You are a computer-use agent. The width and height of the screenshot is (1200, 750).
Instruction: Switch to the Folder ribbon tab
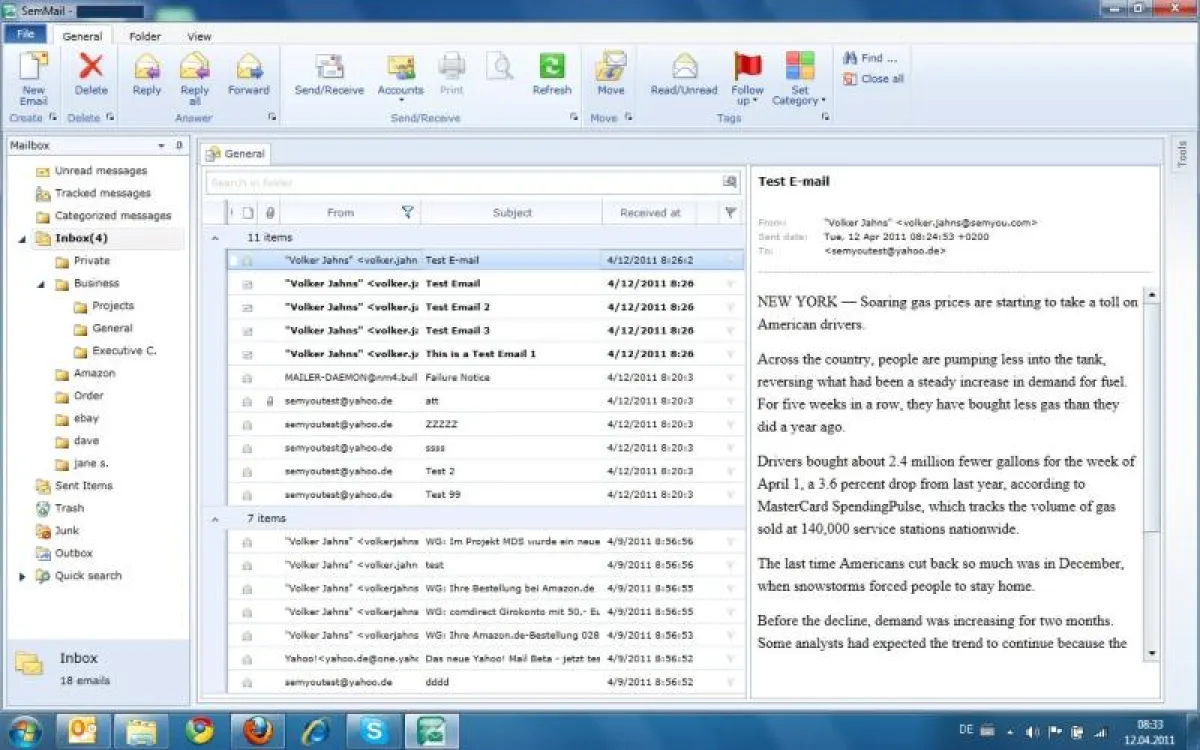pos(145,35)
